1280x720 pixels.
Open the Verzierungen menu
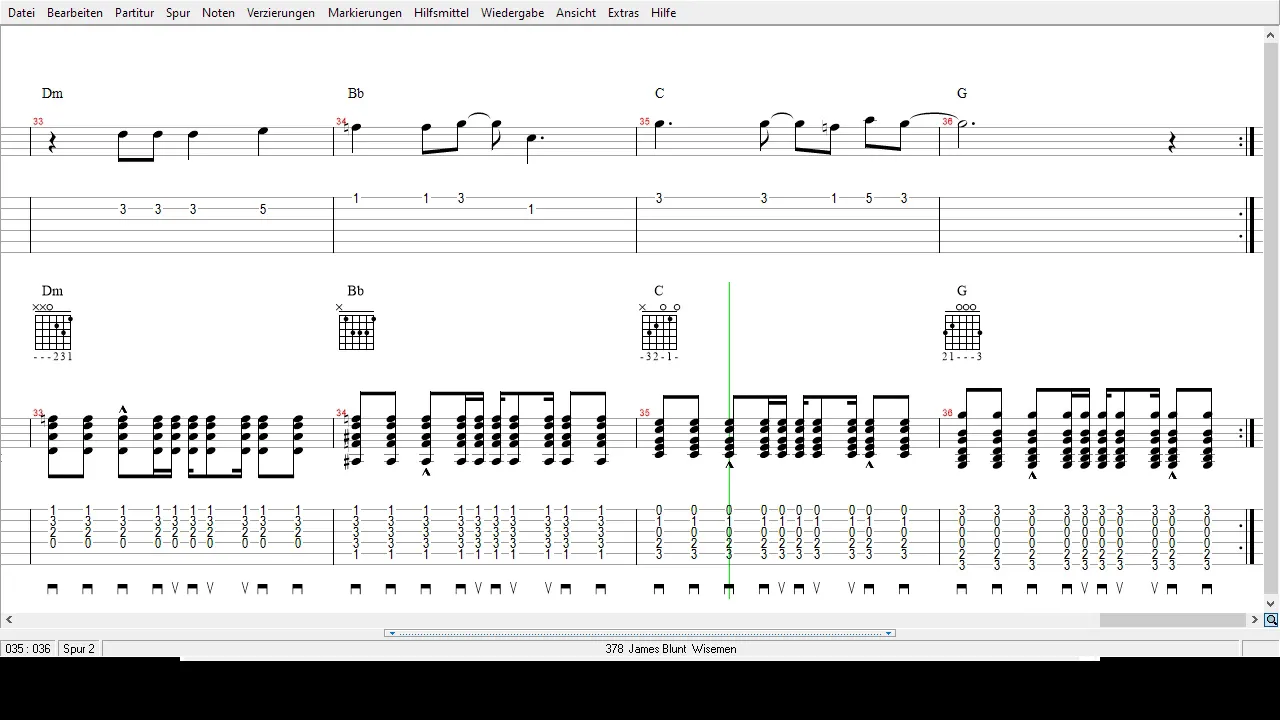click(x=281, y=13)
